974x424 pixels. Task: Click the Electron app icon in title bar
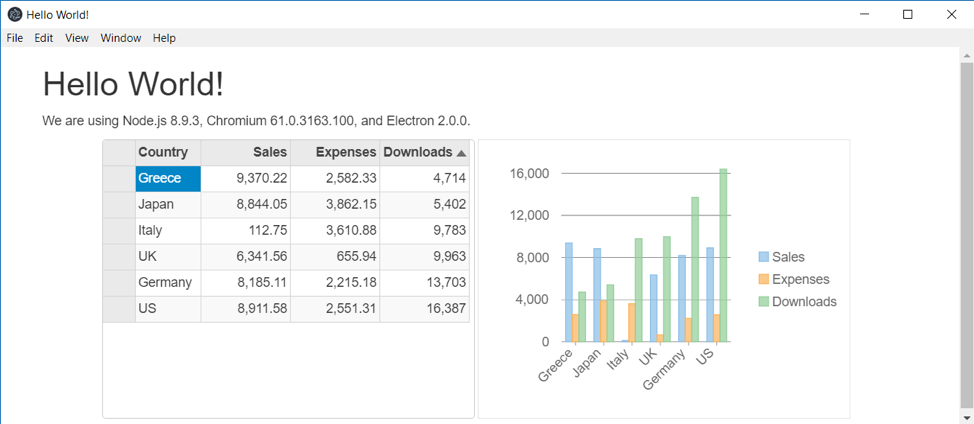click(14, 14)
